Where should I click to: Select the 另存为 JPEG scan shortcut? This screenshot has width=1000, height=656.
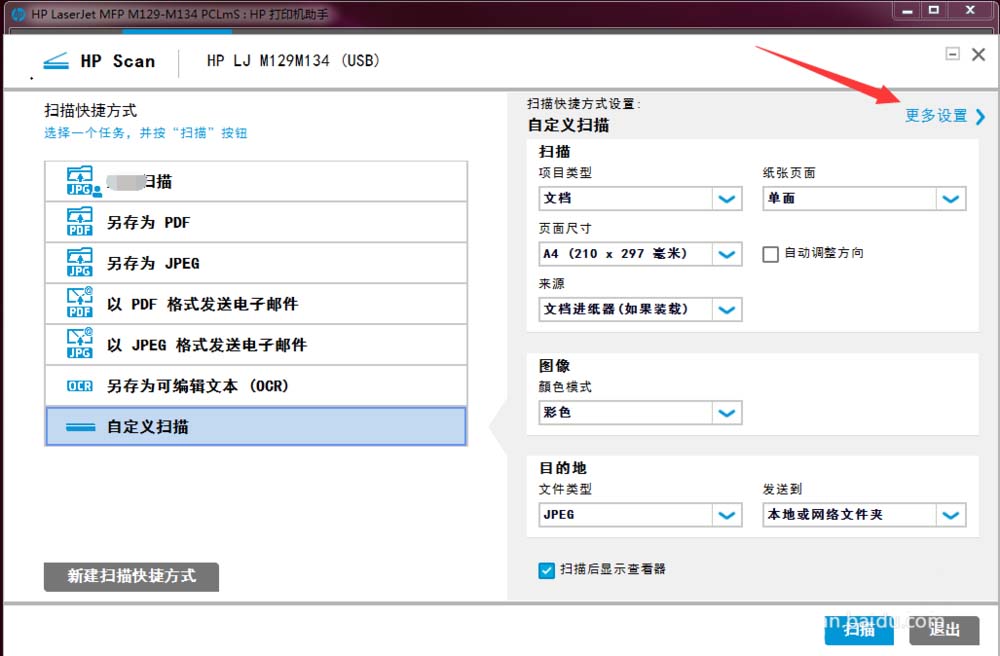(256, 263)
